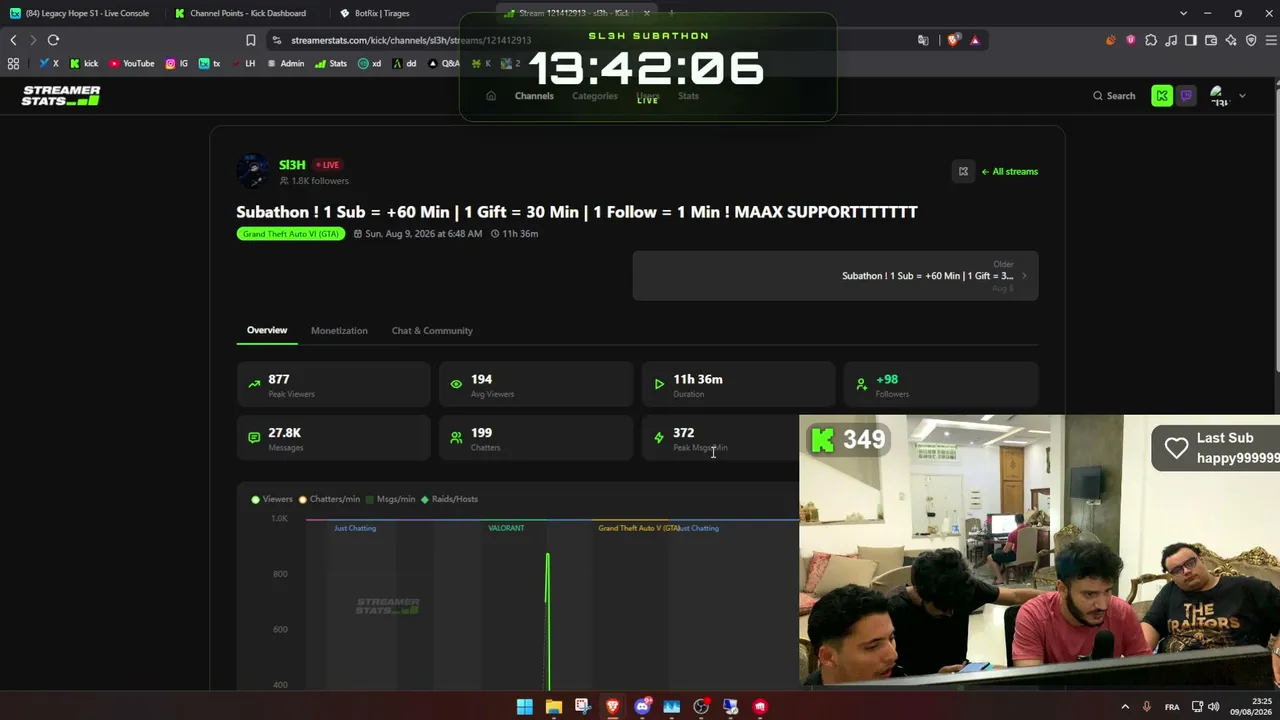Open the YouTube bookmark
This screenshot has width=1280, height=720.
132,63
